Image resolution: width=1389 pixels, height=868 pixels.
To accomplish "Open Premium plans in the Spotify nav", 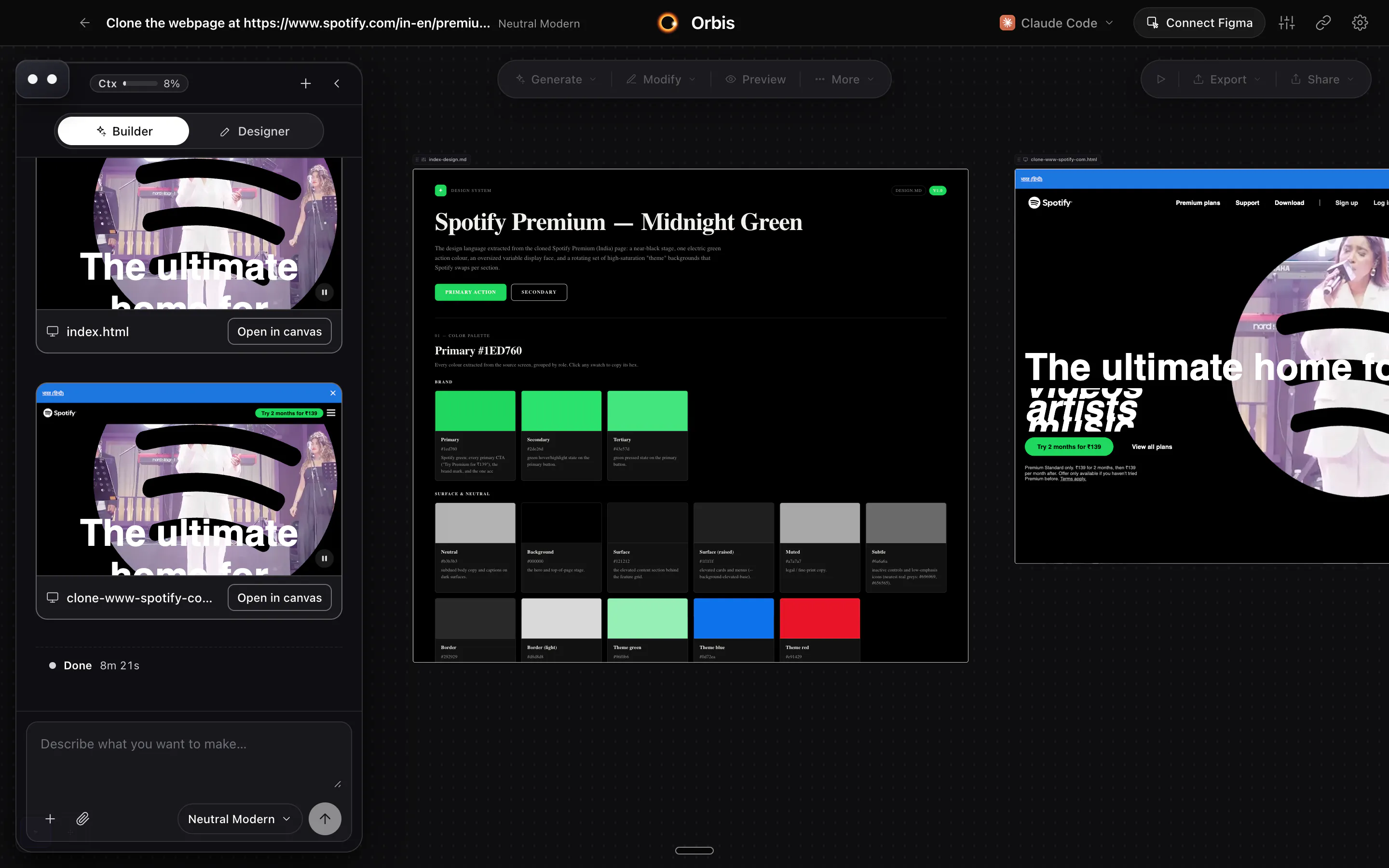I will (x=1198, y=203).
